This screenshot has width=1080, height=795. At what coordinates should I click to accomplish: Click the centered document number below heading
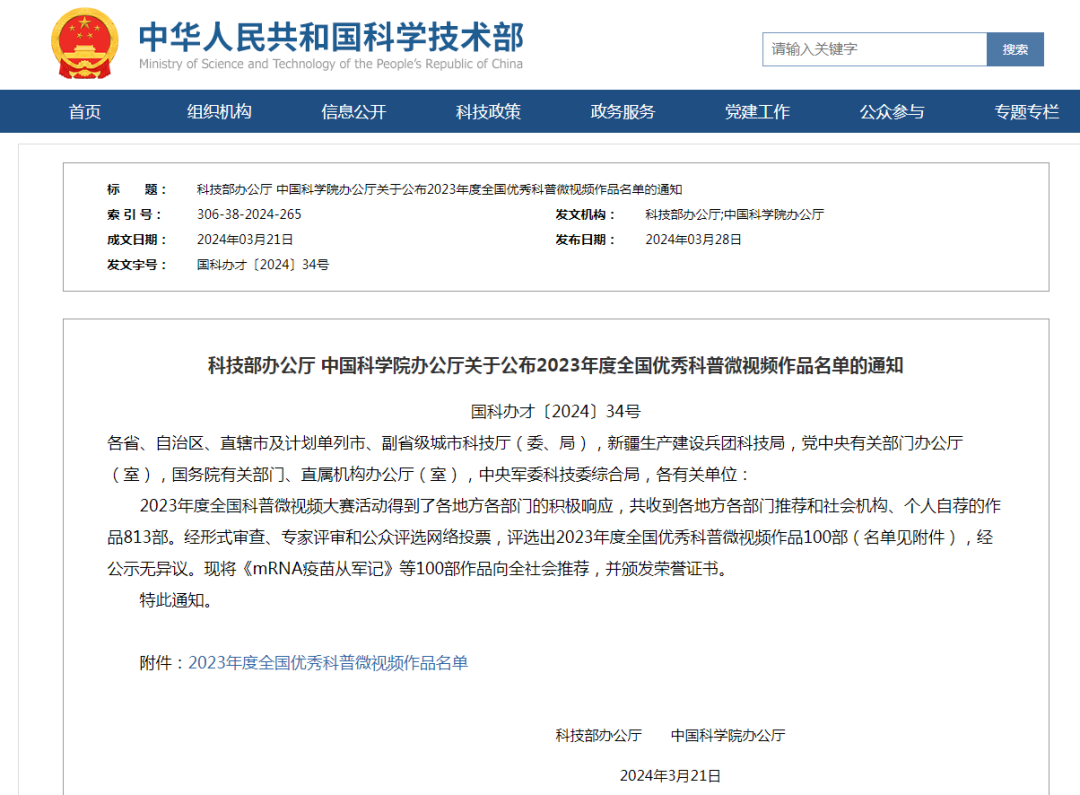click(556, 411)
